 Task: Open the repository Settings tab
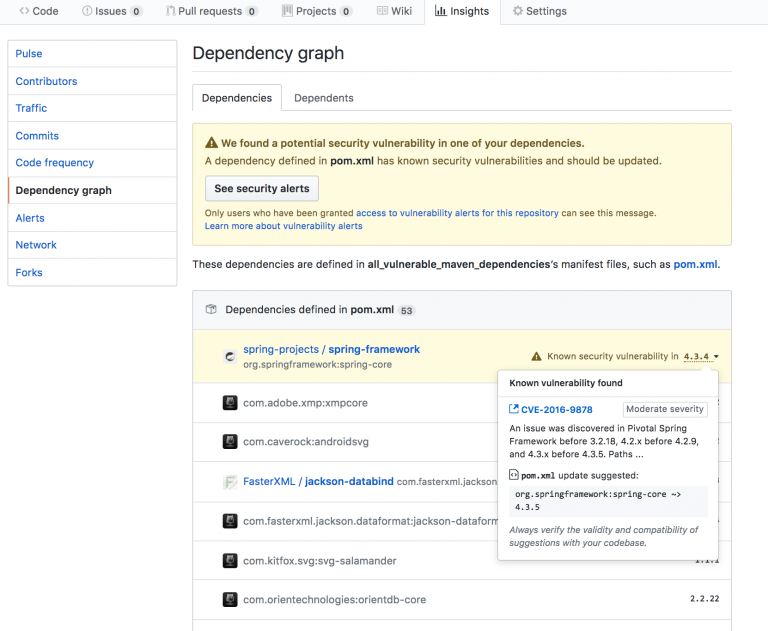(x=539, y=11)
